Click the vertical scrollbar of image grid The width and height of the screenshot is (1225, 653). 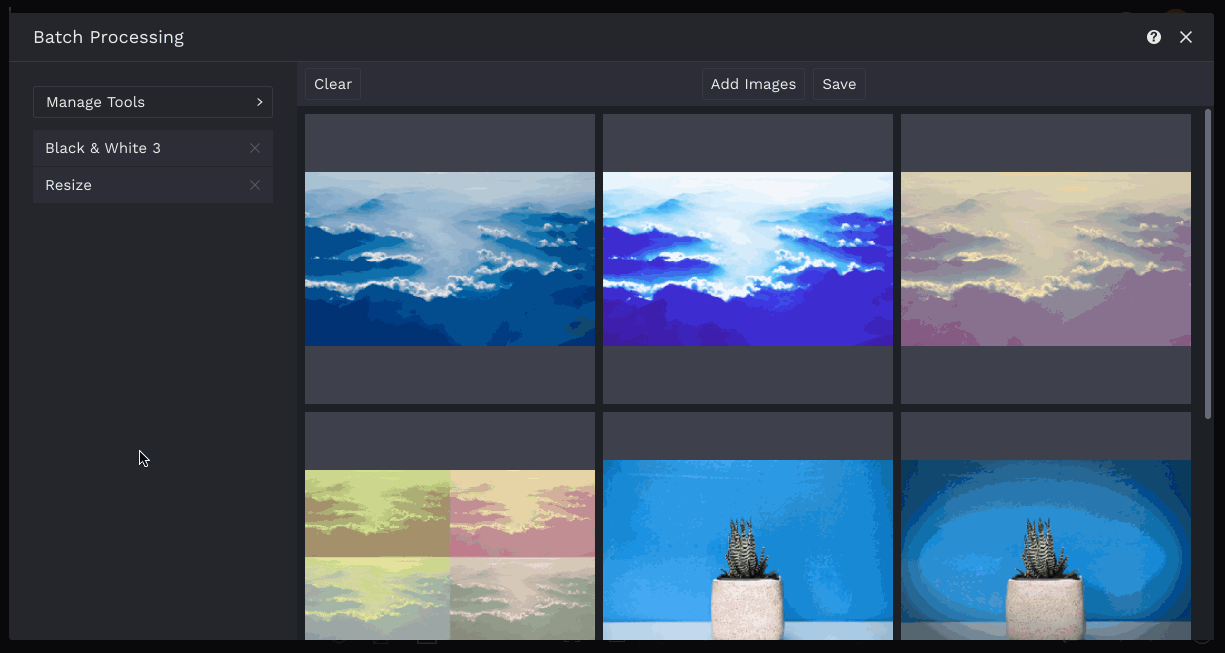pyautogui.click(x=1208, y=264)
